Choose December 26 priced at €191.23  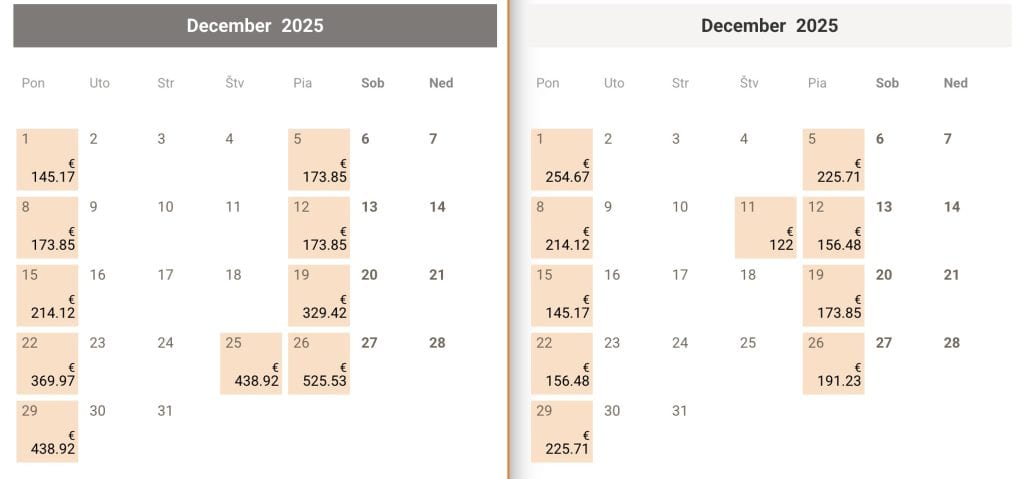tap(833, 363)
